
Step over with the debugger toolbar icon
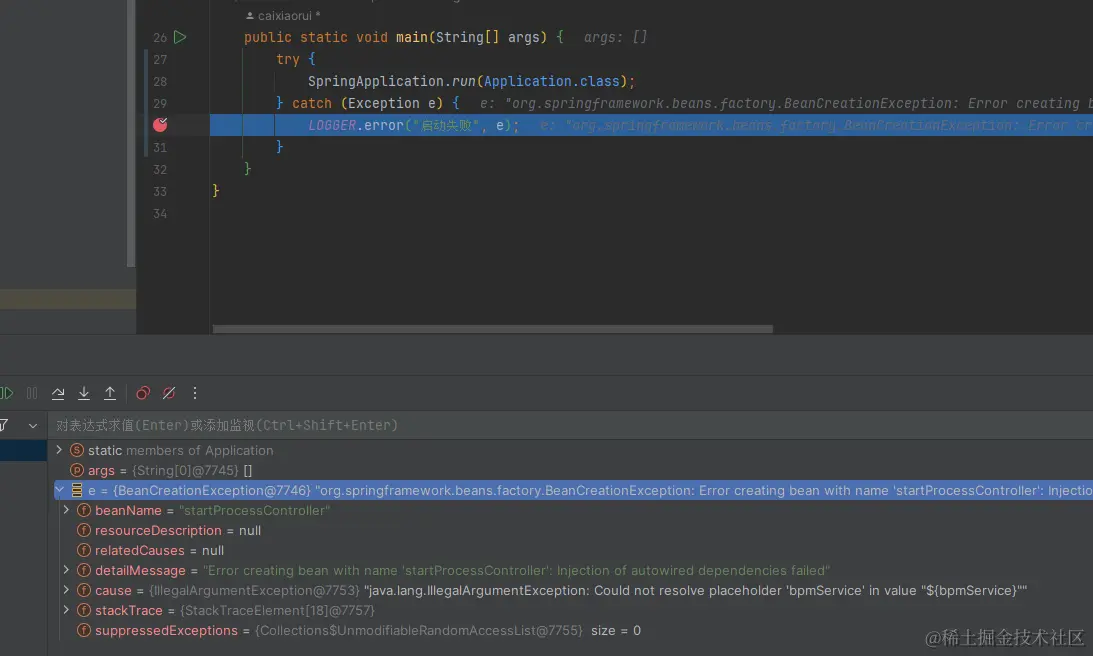[x=58, y=393]
